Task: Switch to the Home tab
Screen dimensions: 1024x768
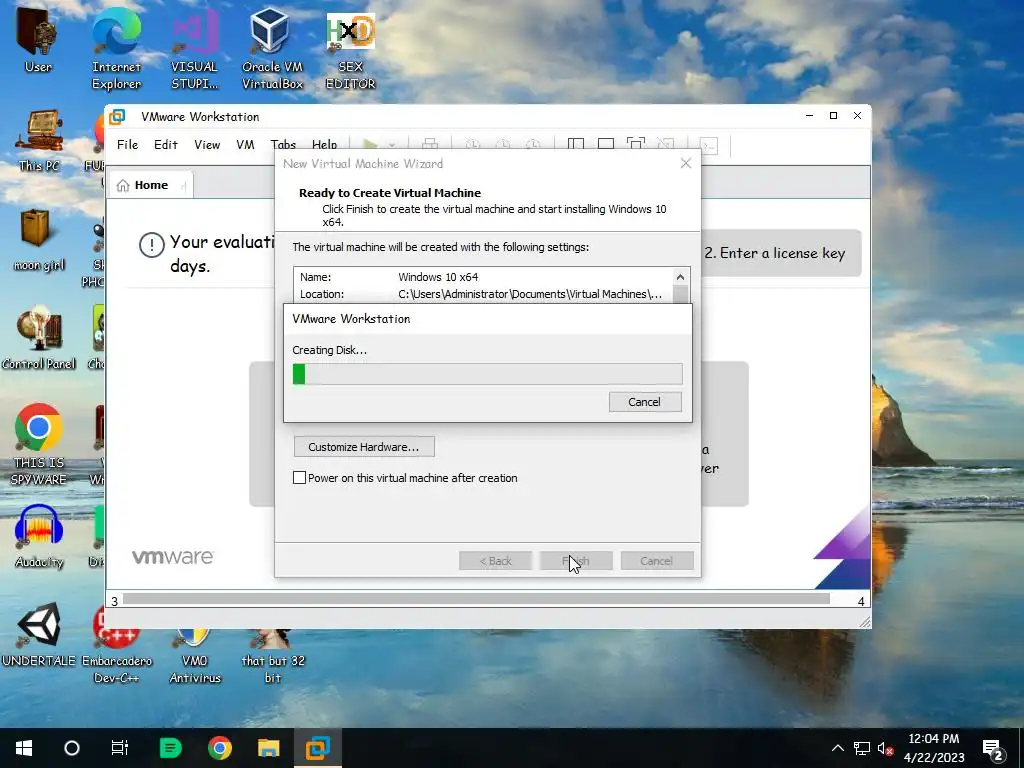Action: coord(150,185)
